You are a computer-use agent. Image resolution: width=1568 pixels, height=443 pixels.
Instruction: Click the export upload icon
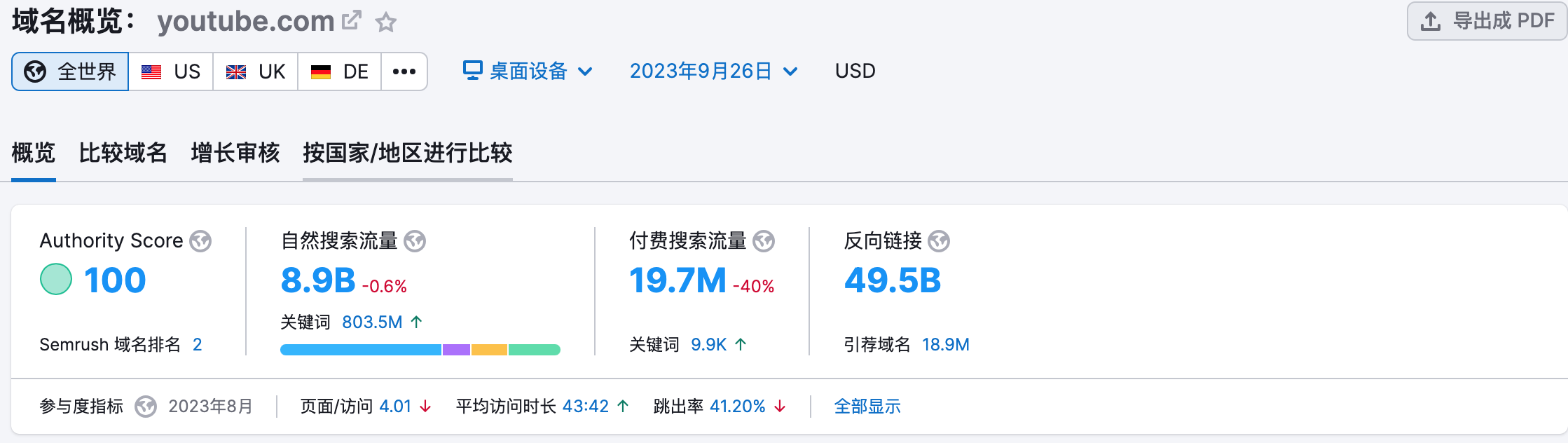pos(1430,21)
